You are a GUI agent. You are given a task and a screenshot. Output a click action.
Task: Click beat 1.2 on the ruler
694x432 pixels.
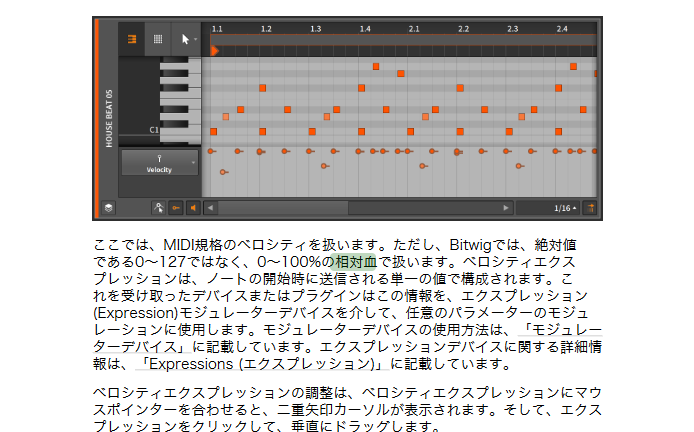266,29
